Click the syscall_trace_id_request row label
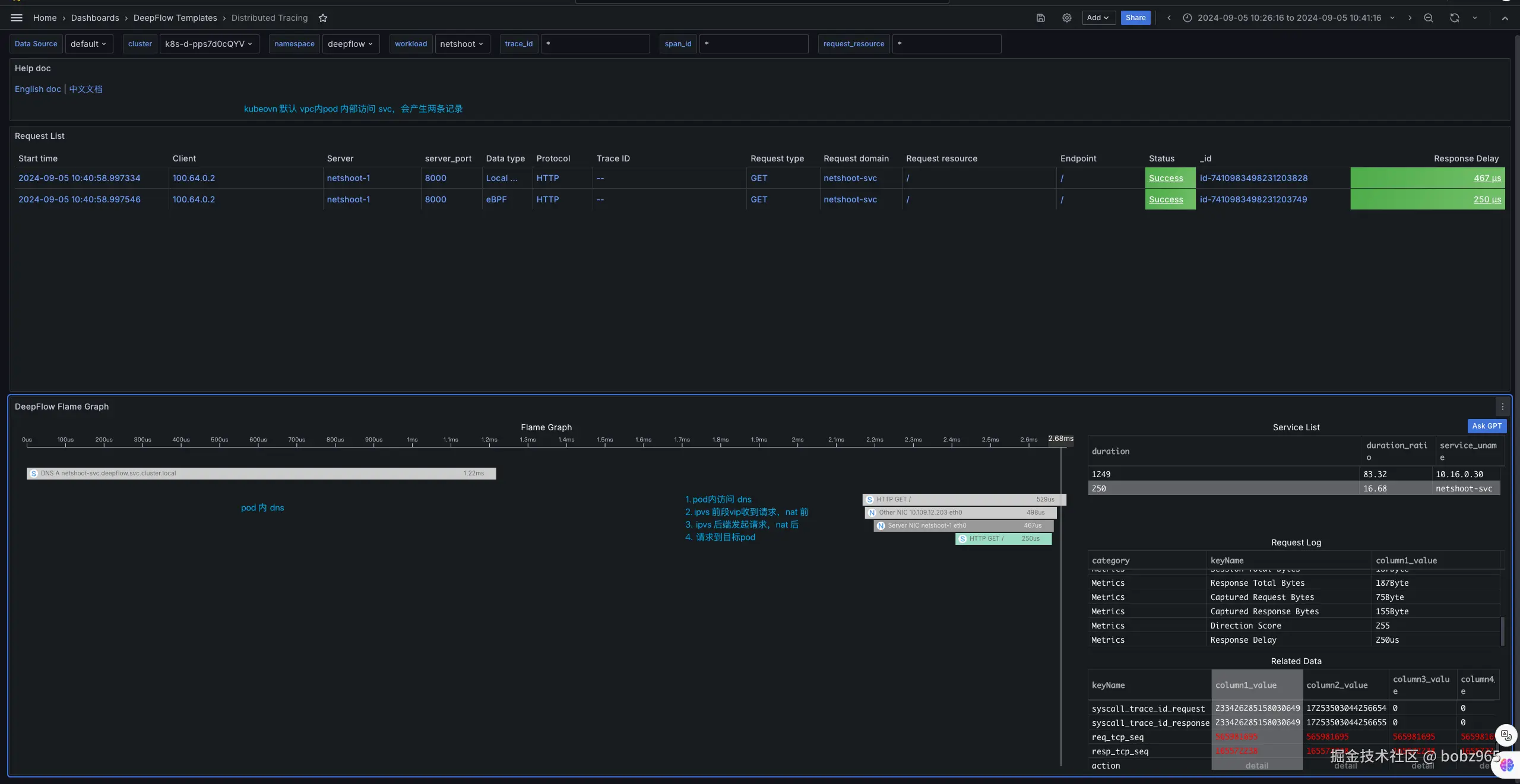This screenshot has width=1520, height=784. pos(1148,709)
